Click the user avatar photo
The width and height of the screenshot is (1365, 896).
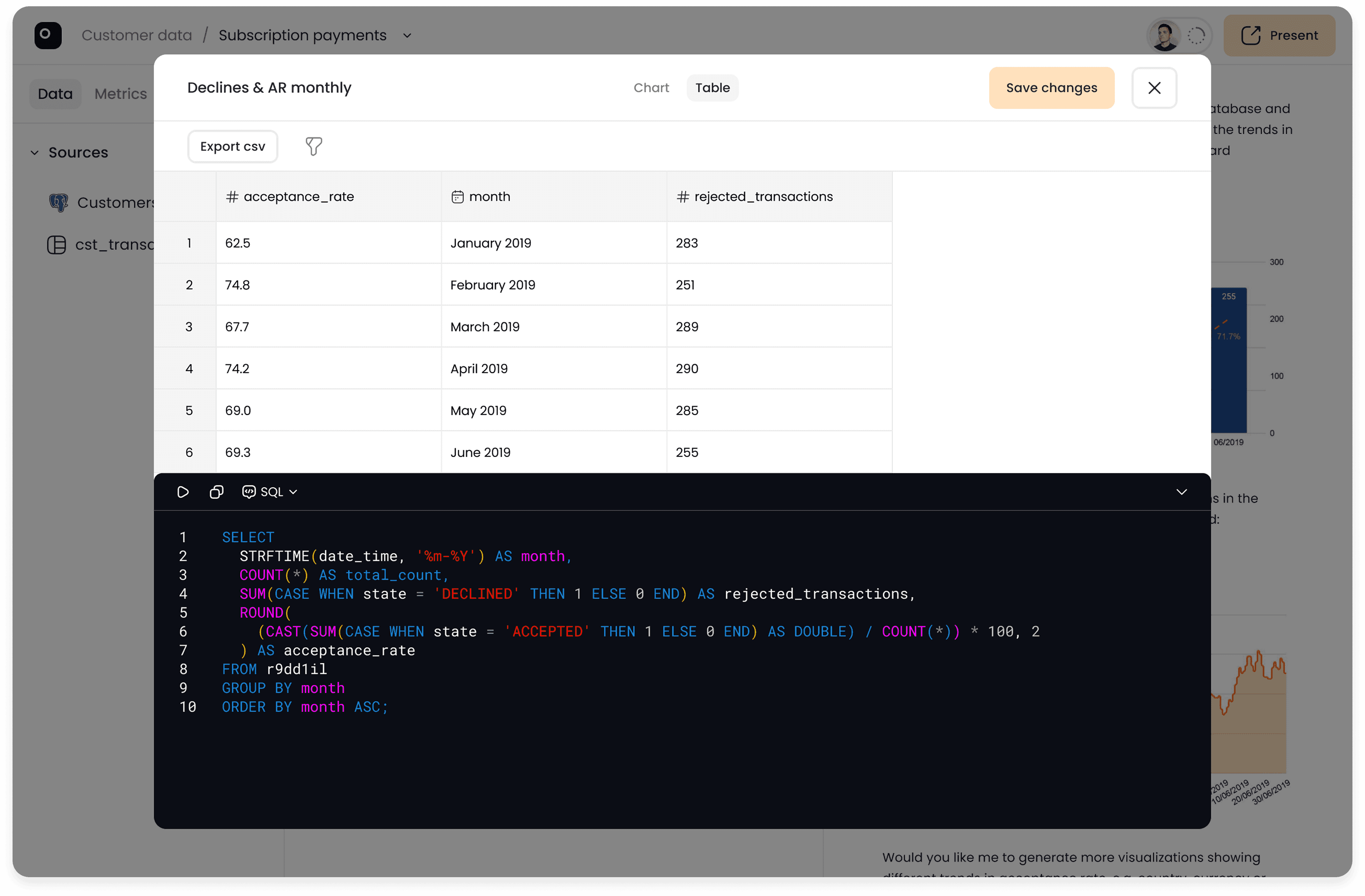(1164, 36)
